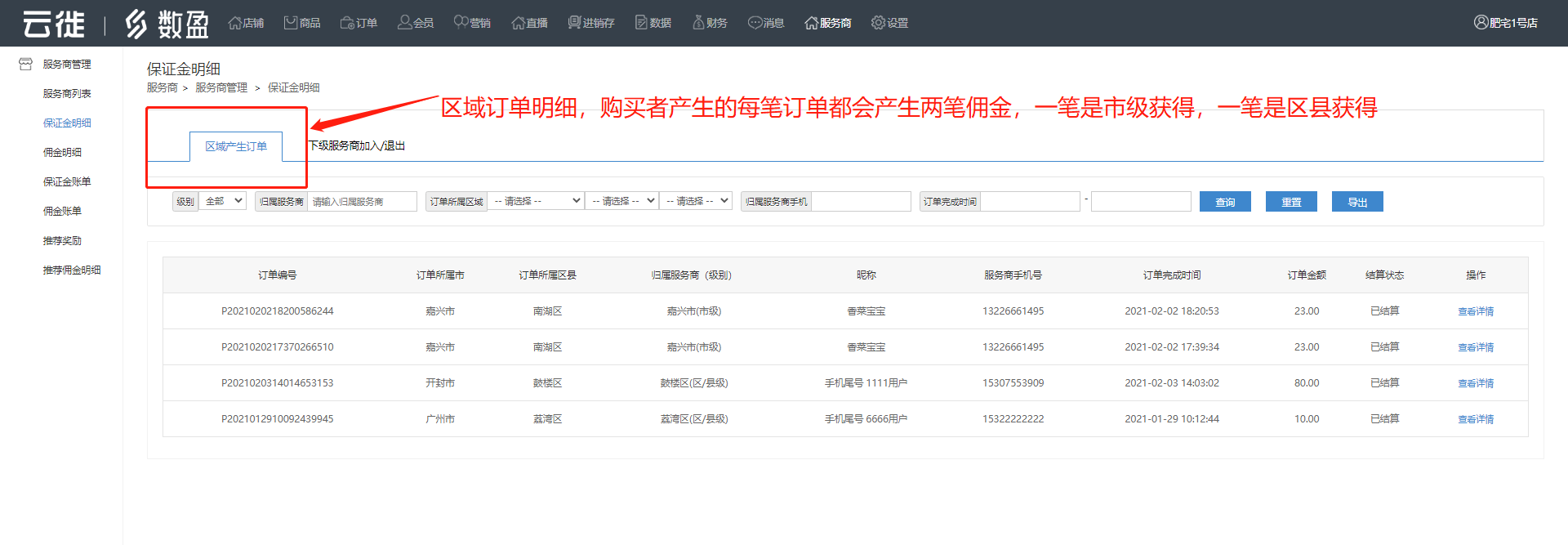Click the 消息 messages icon
The width and height of the screenshot is (1568, 545).
click(x=755, y=23)
